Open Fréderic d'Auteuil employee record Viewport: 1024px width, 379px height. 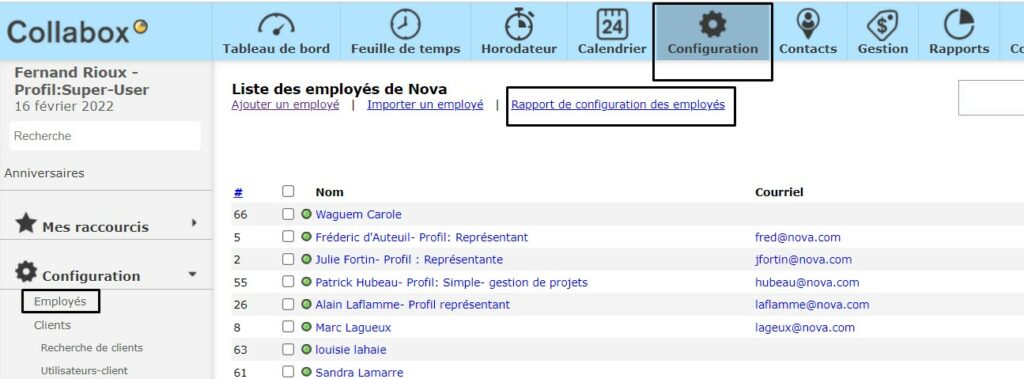coord(422,237)
